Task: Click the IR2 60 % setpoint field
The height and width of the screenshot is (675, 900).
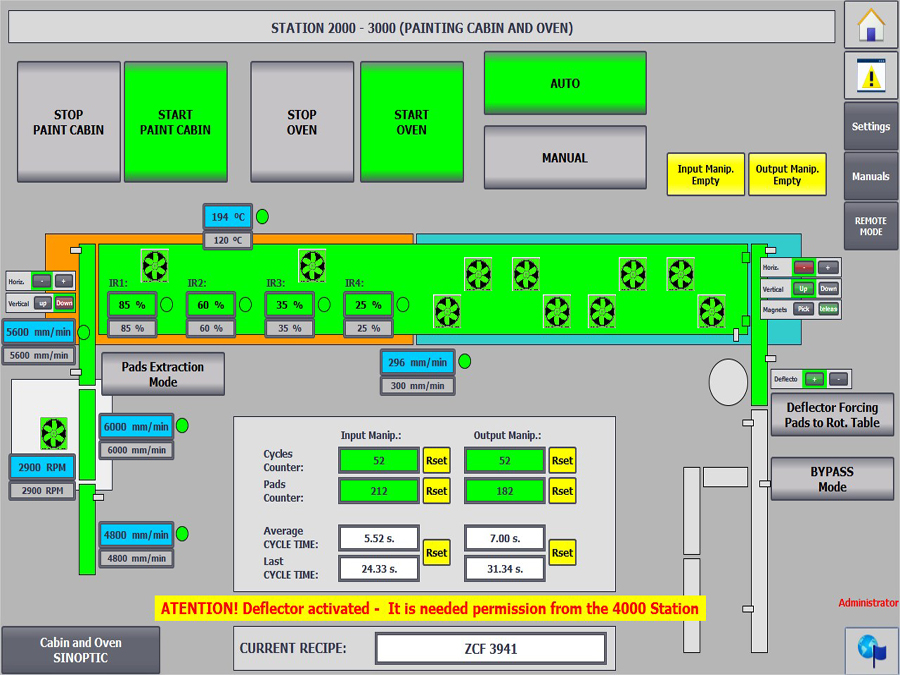Action: coord(210,328)
